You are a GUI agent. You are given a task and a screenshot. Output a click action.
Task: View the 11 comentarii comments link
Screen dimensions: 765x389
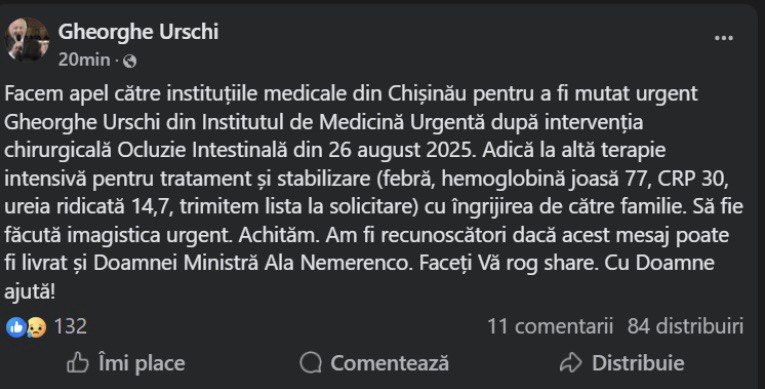coord(550,326)
